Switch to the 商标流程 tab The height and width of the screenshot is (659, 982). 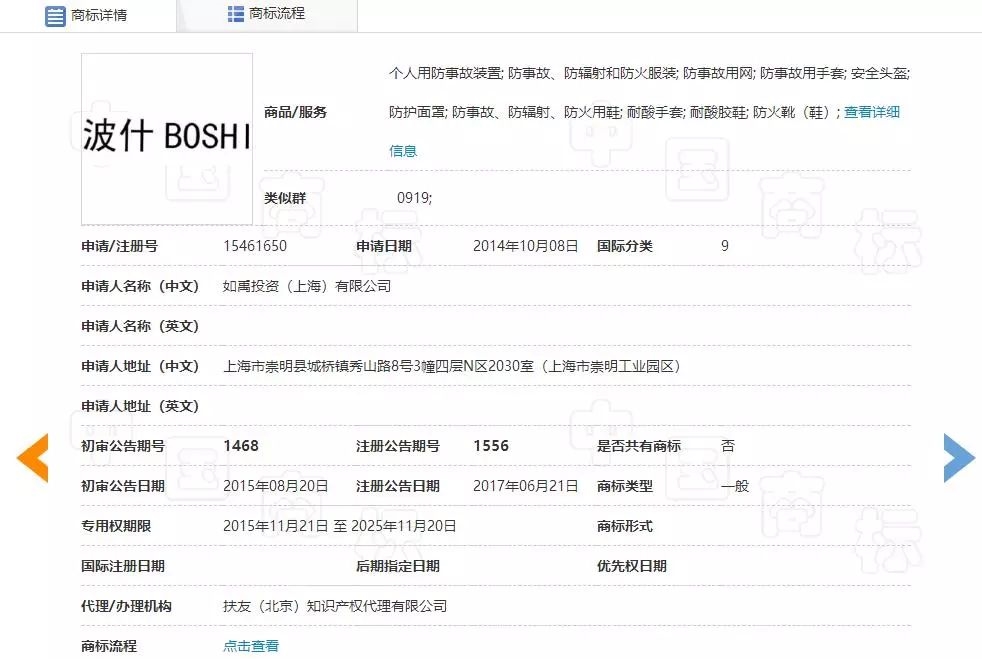coord(267,14)
